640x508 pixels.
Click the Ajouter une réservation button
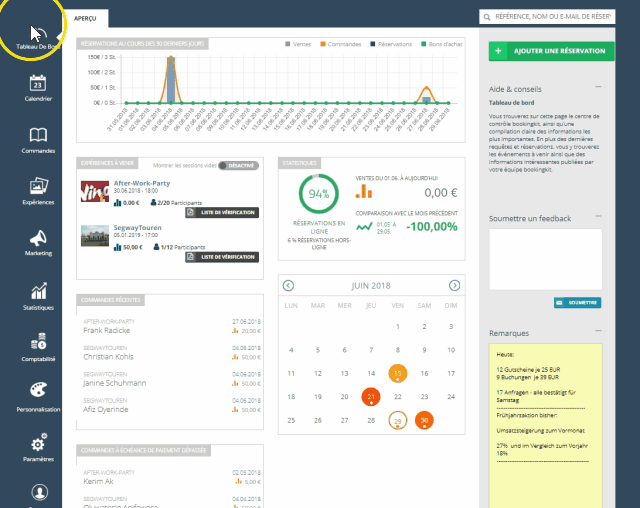click(x=551, y=51)
